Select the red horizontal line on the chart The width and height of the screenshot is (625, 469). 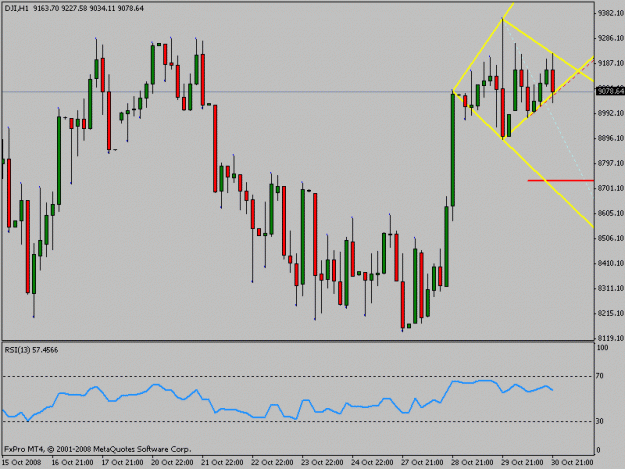(x=560, y=181)
